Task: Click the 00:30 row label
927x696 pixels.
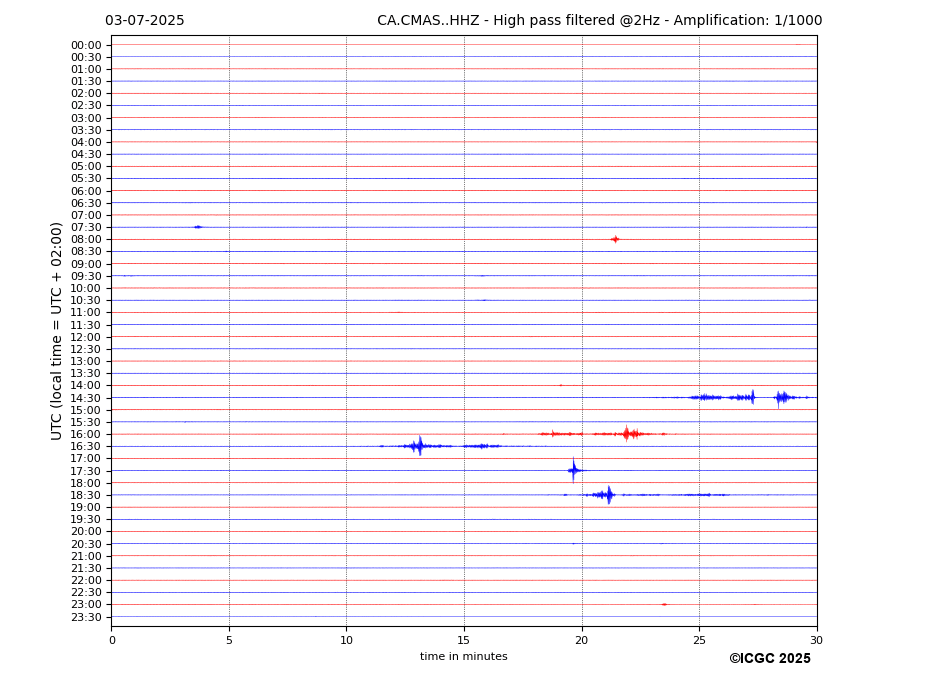Action: coord(86,57)
